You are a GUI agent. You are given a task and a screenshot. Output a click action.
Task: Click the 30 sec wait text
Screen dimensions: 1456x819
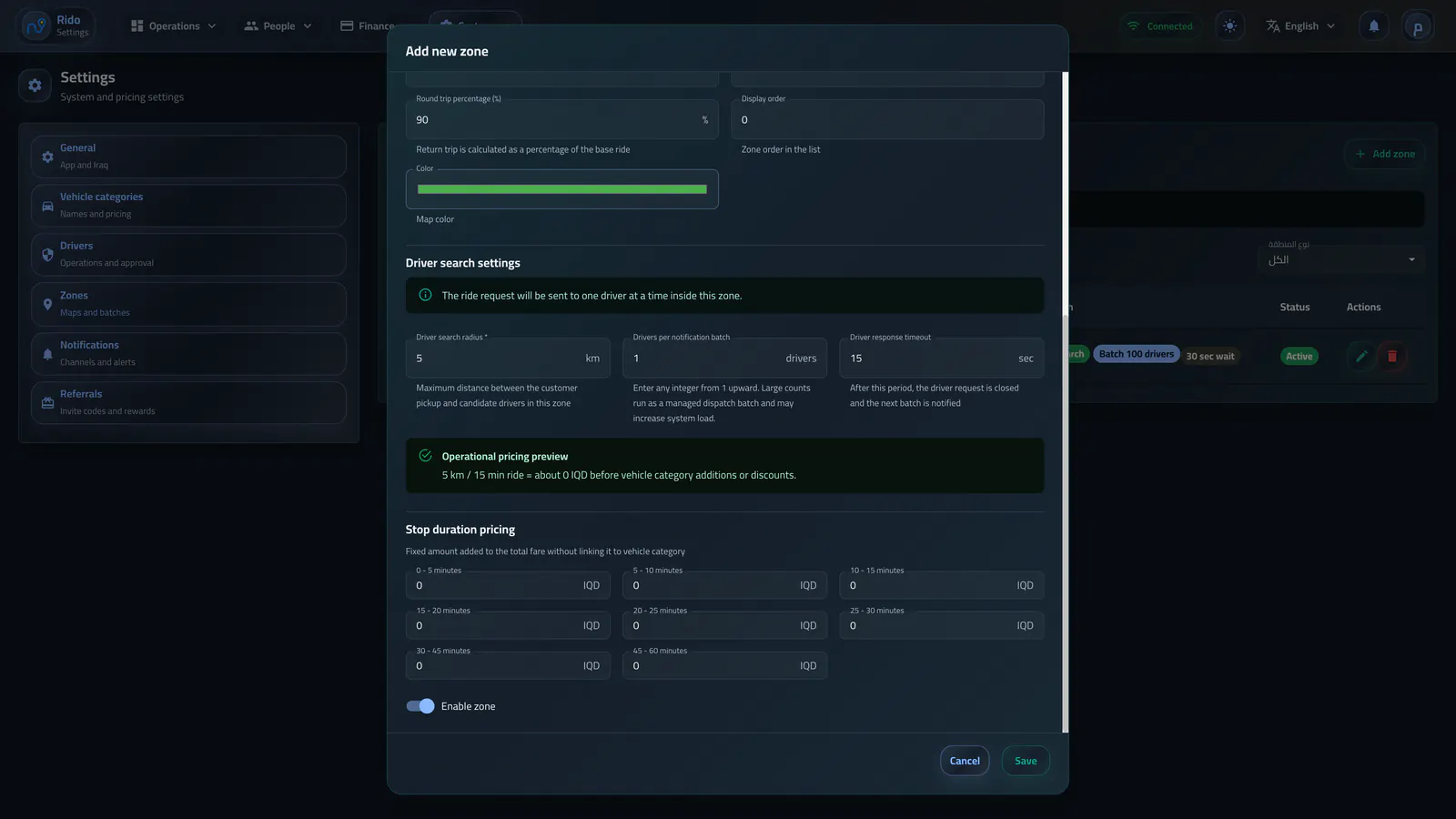[x=1210, y=356]
